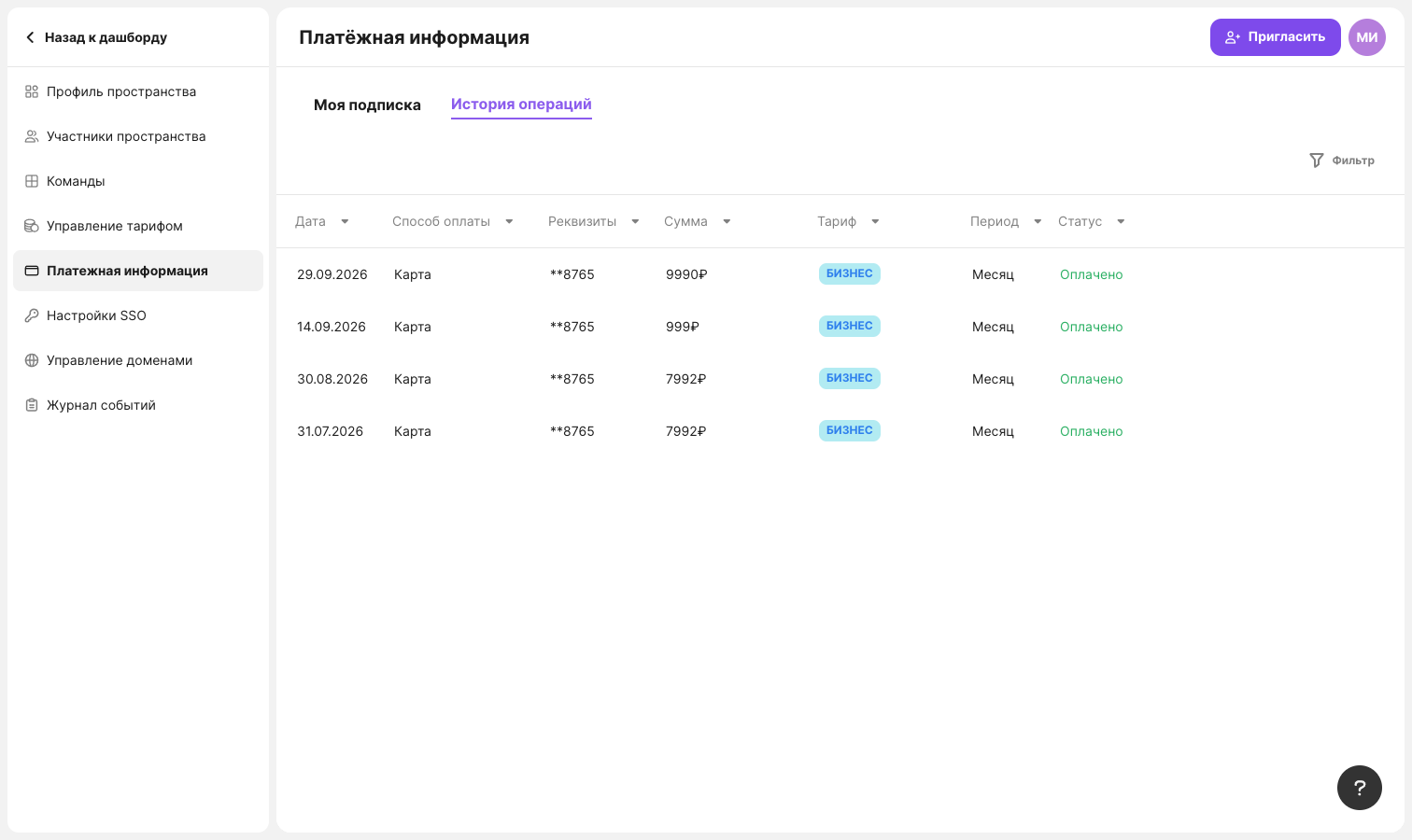Click **8765 in the 29.09.2026 row
Image resolution: width=1412 pixels, height=840 pixels.
(572, 274)
